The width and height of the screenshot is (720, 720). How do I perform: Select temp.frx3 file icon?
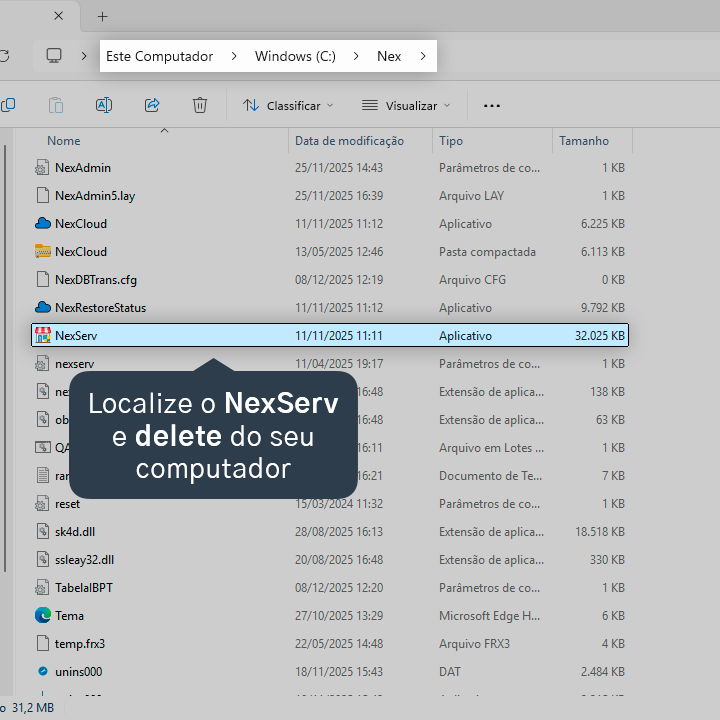(x=42, y=644)
